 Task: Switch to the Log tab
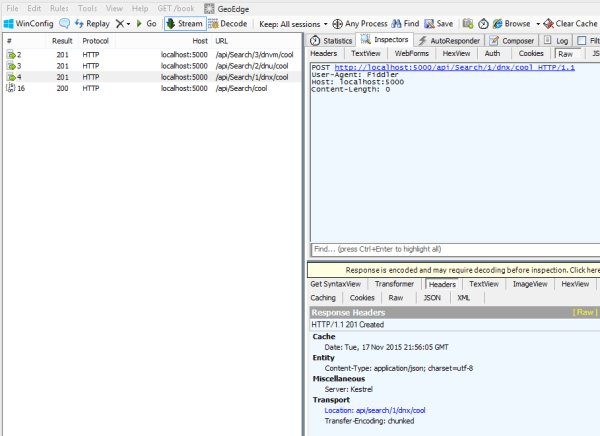click(556, 41)
